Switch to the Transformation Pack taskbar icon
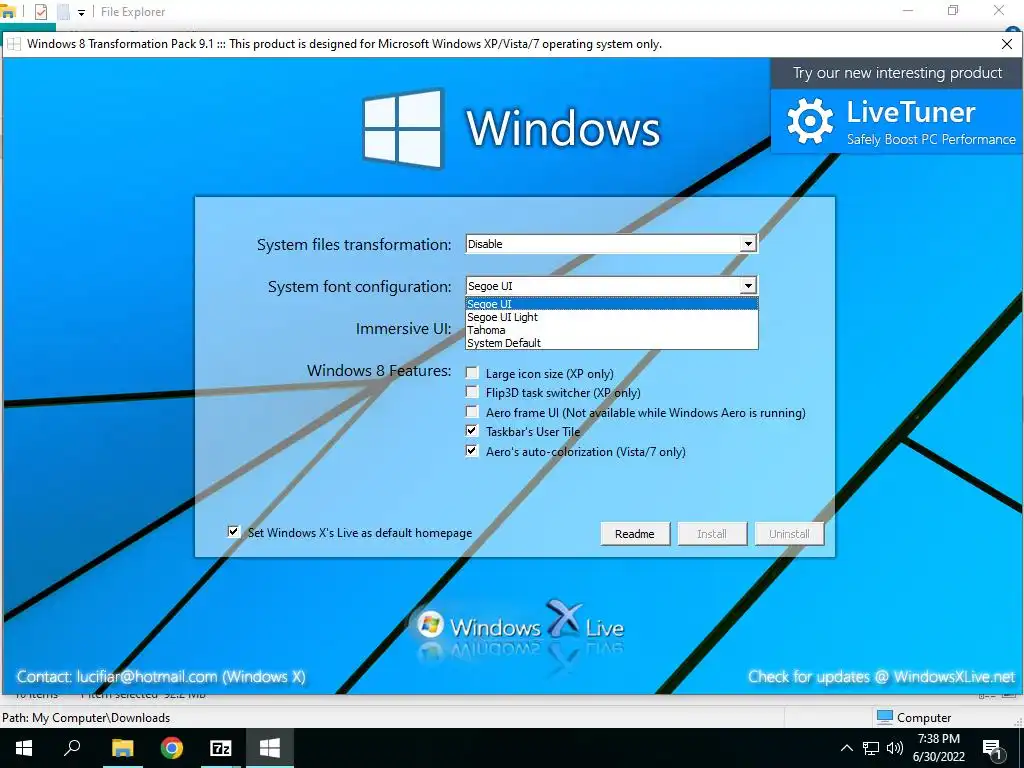Viewport: 1024px width, 768px height. (x=270, y=748)
